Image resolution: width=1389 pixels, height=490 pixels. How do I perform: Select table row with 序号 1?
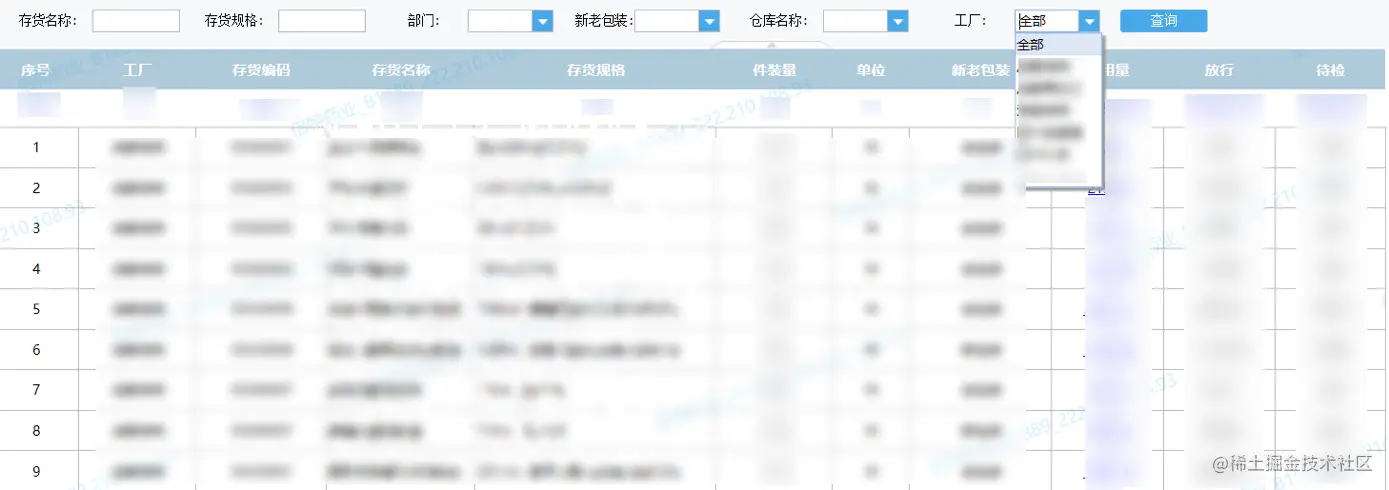[694, 148]
